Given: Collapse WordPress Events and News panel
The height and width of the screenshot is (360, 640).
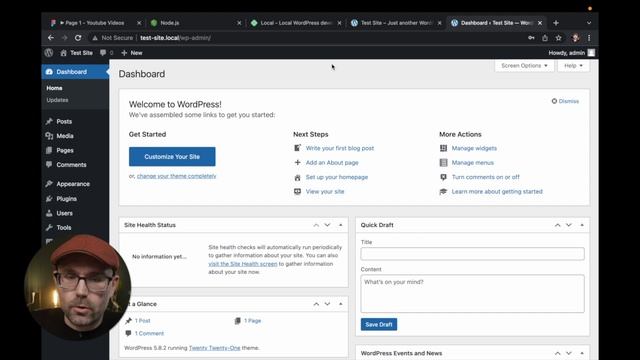Looking at the screenshot, I should 582,353.
